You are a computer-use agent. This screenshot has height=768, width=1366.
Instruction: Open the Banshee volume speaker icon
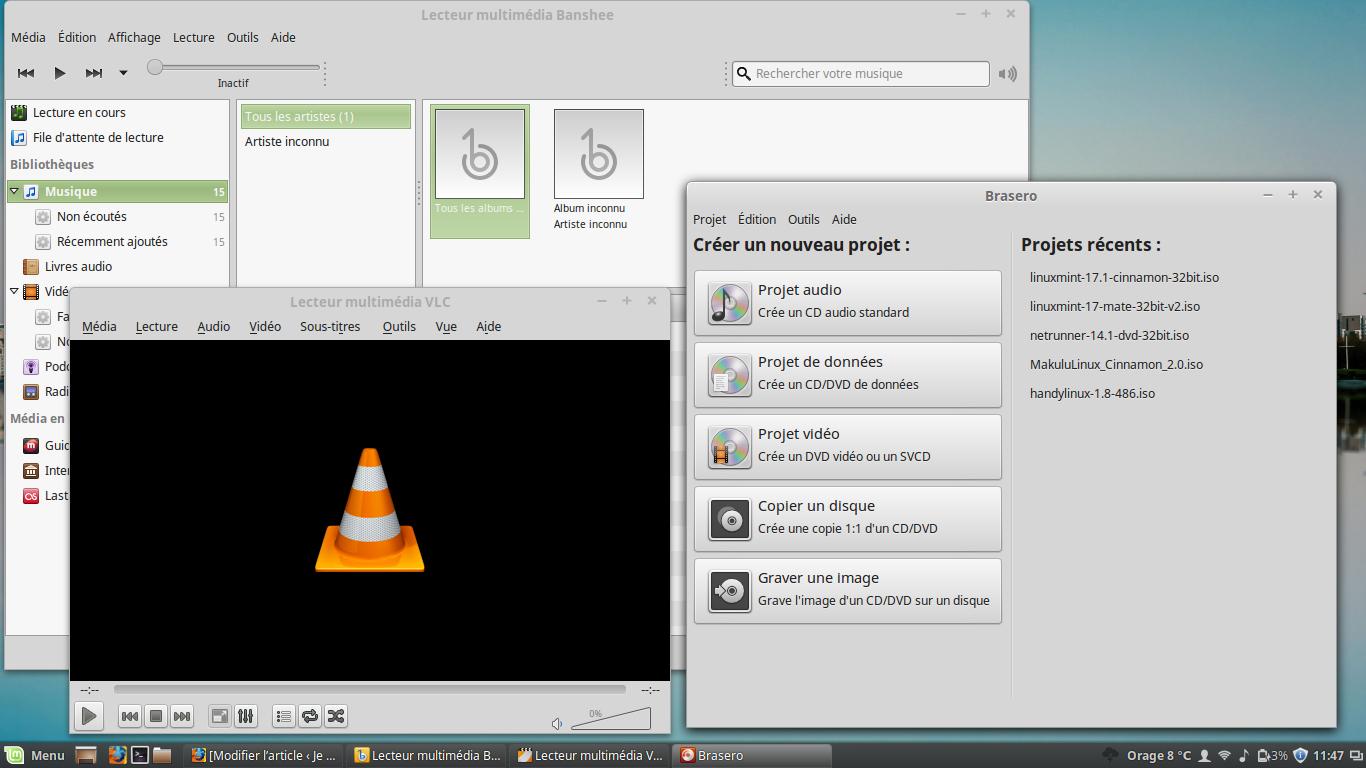[1008, 73]
